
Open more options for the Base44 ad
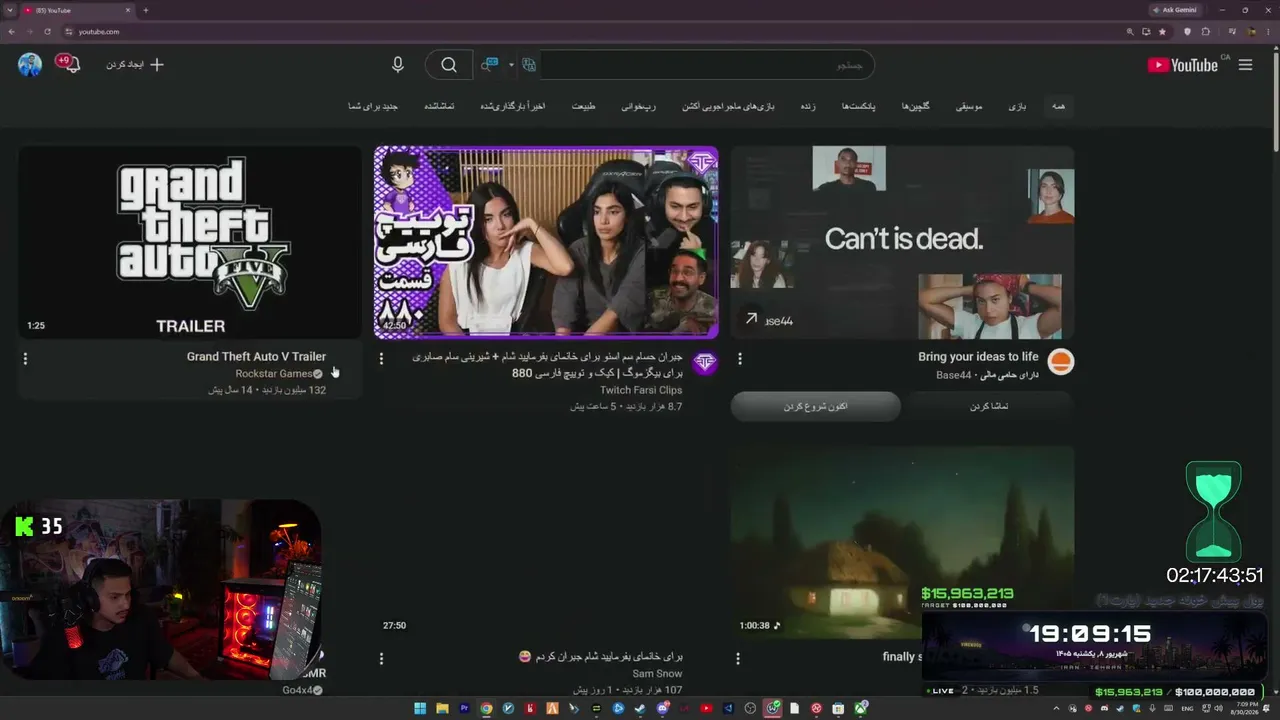pos(740,358)
